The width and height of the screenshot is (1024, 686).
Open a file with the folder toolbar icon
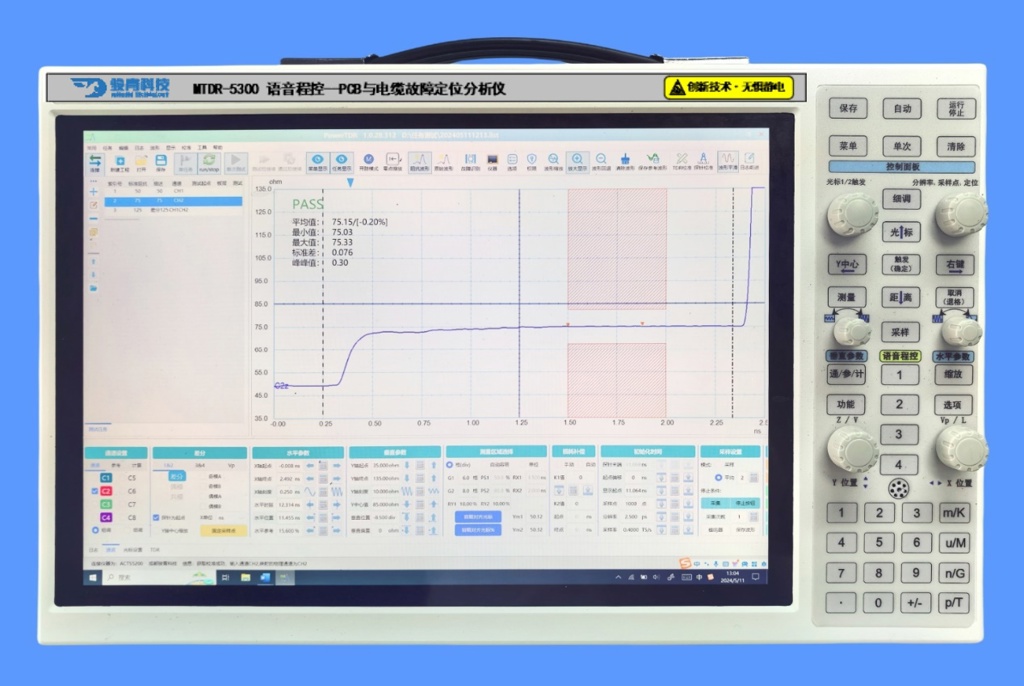pos(141,163)
